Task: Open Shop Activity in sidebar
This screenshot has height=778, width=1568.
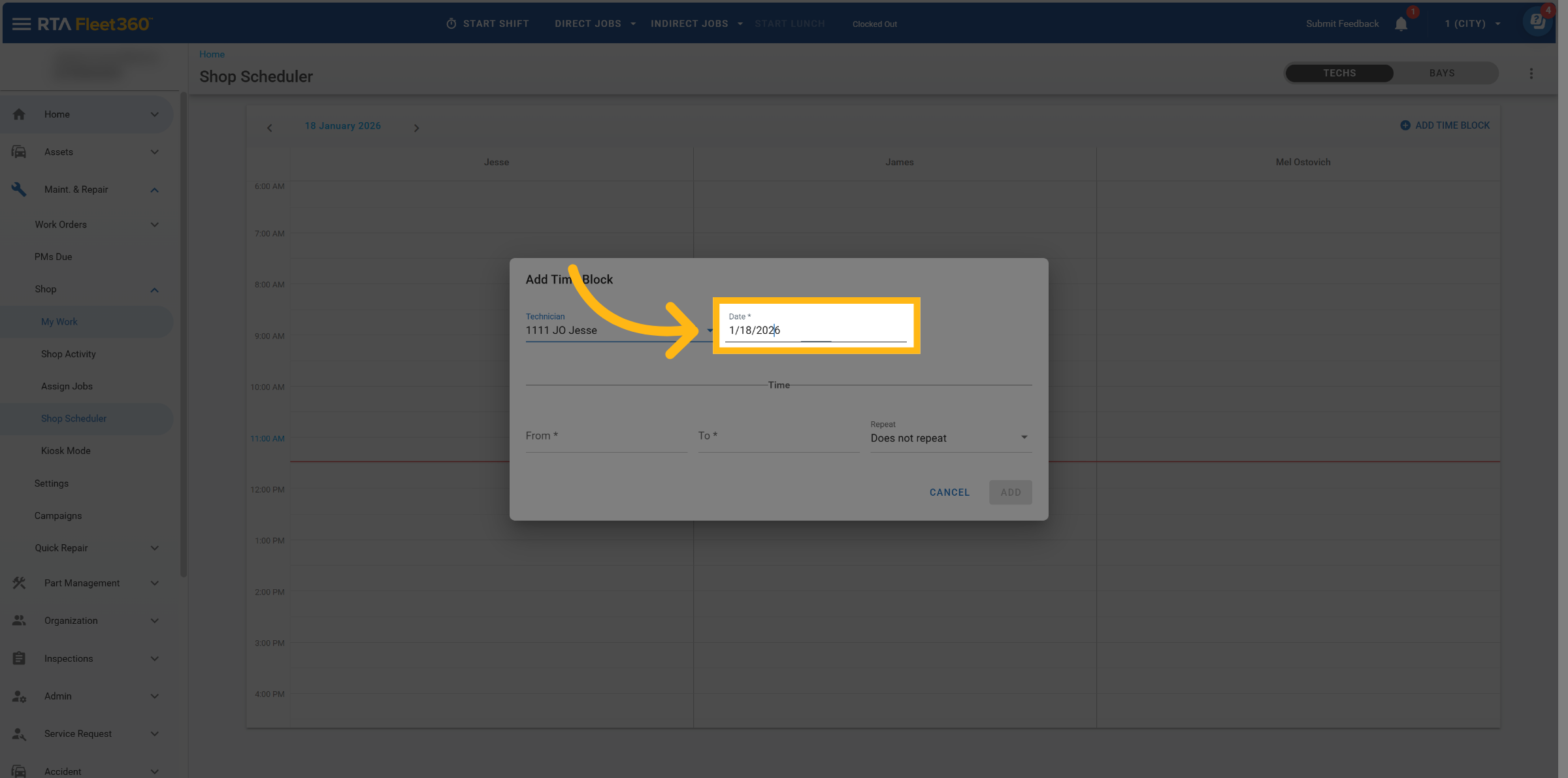Action: click(69, 354)
